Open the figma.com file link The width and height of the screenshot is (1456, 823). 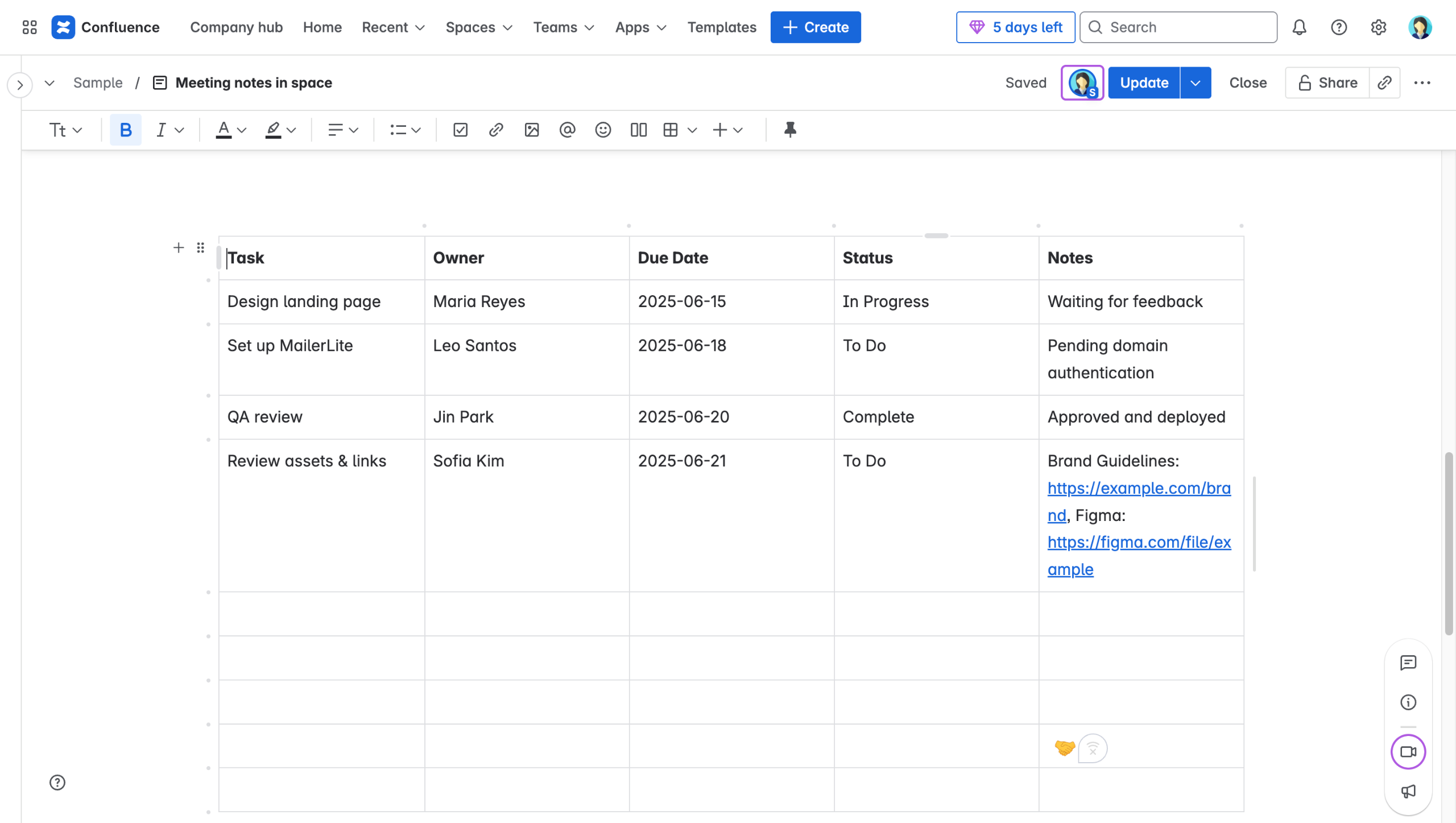1139,542
